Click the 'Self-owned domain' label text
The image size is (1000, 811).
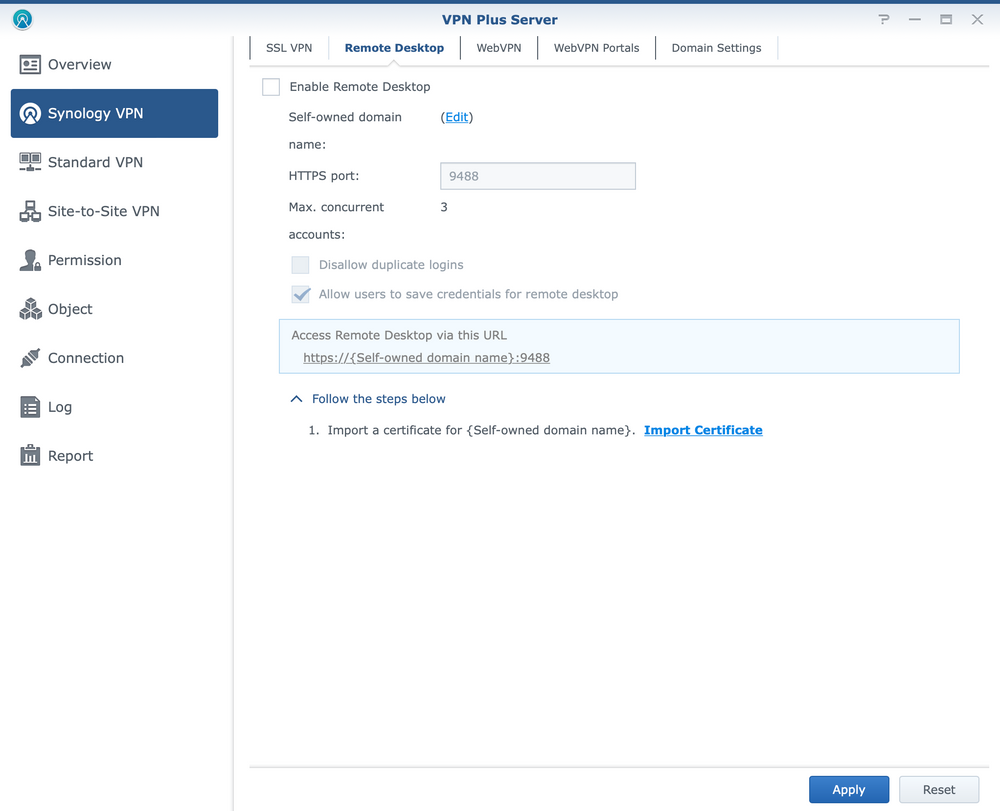click(345, 117)
